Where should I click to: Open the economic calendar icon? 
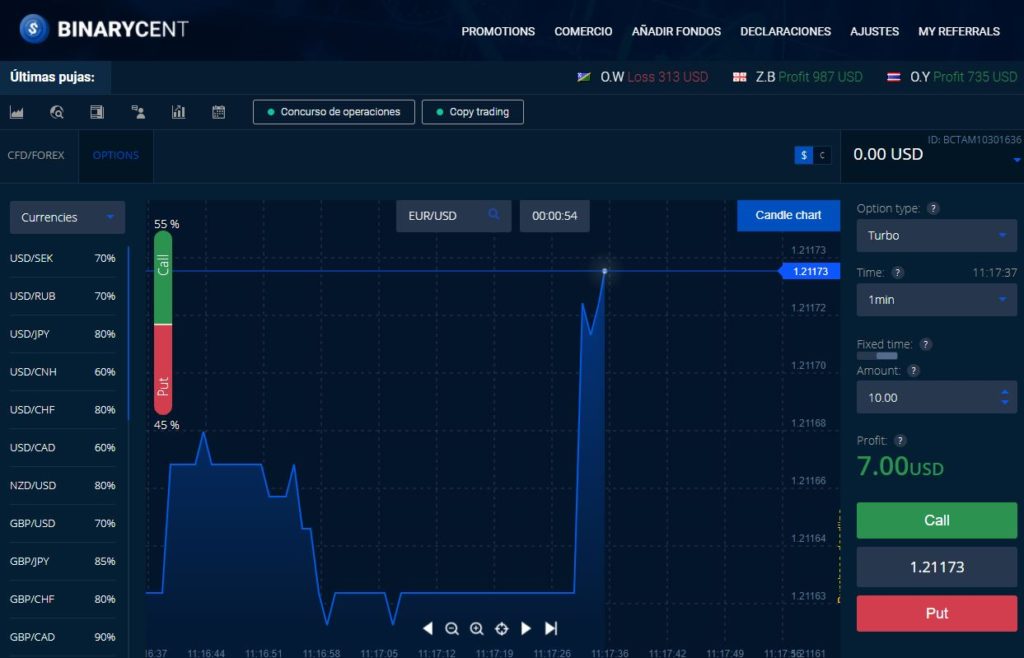coord(219,112)
